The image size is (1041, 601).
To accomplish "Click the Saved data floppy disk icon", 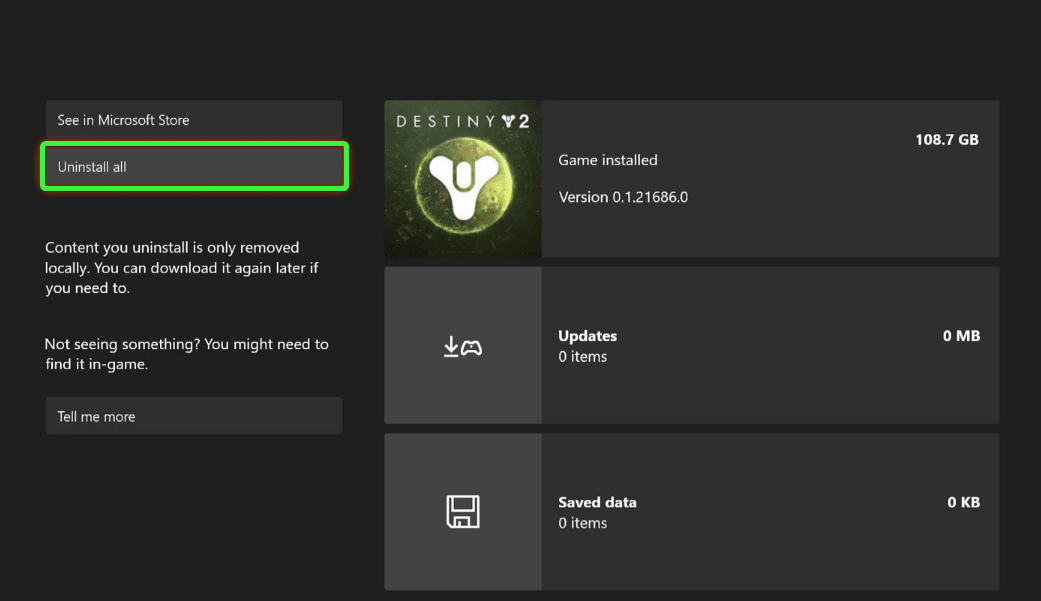I will [x=462, y=511].
